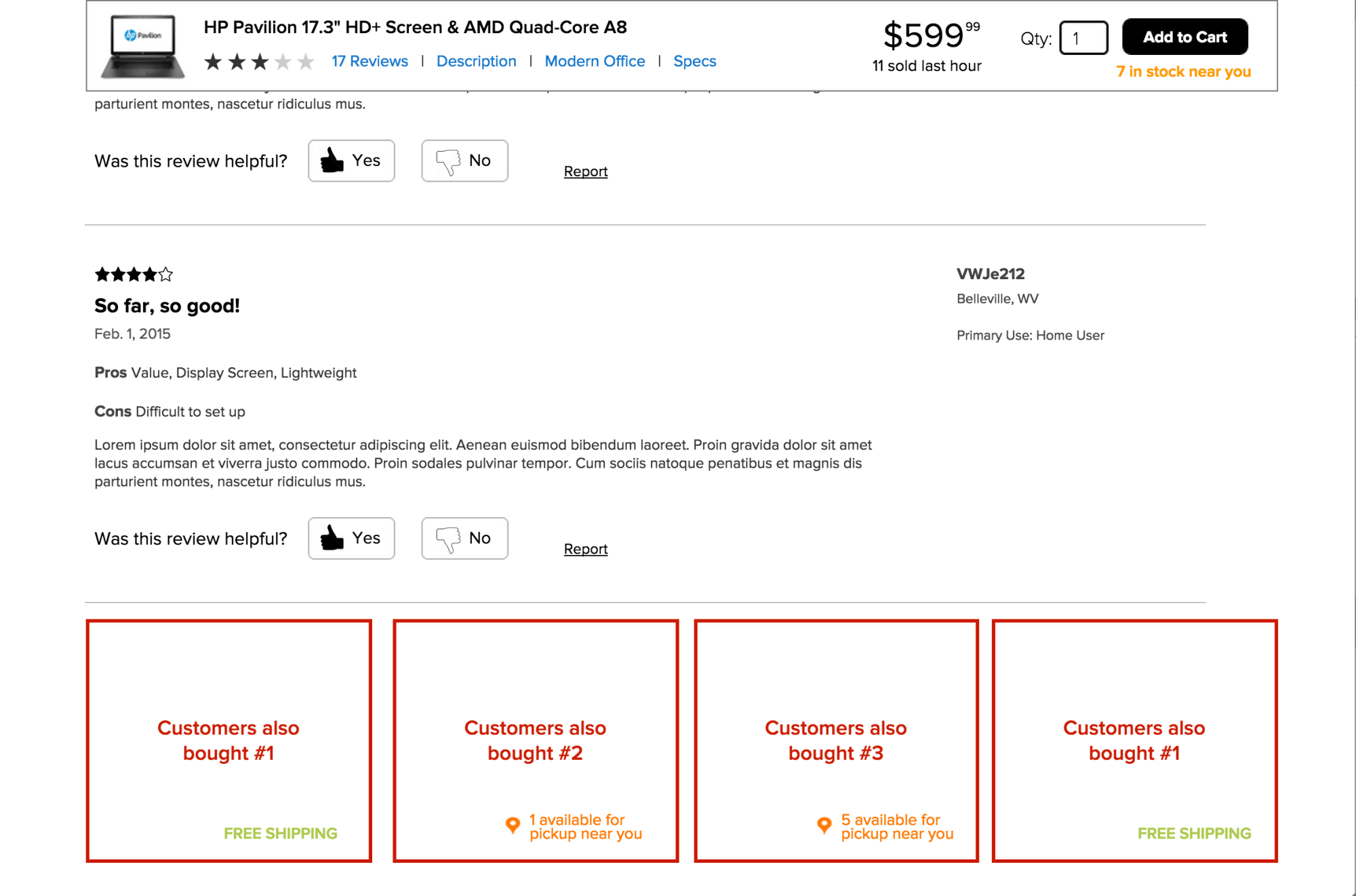Click the 'So far, so good!' review title
This screenshot has height=896, width=1356.
coord(167,306)
